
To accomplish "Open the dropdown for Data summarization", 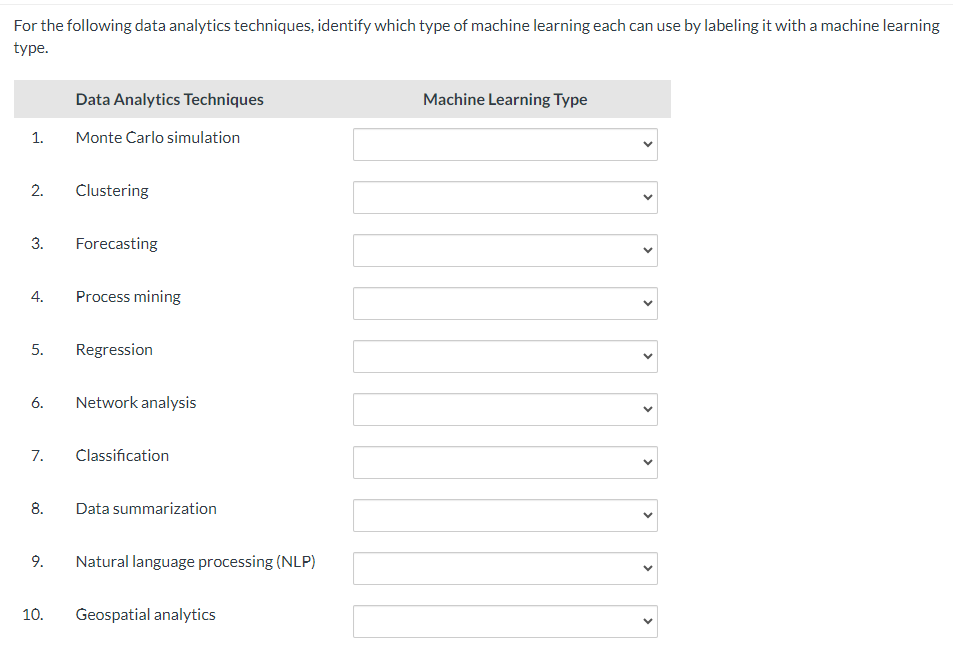I will tap(504, 515).
